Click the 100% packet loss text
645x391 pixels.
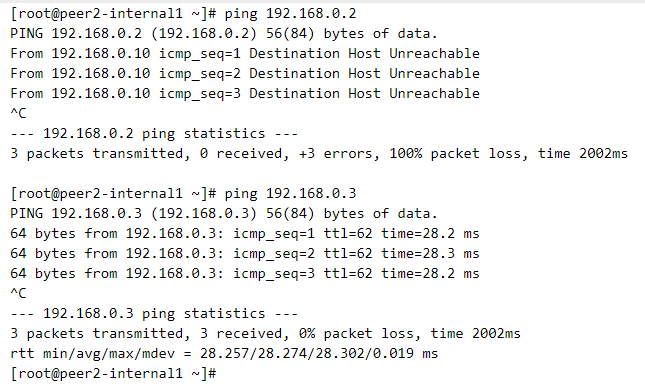[458, 153]
